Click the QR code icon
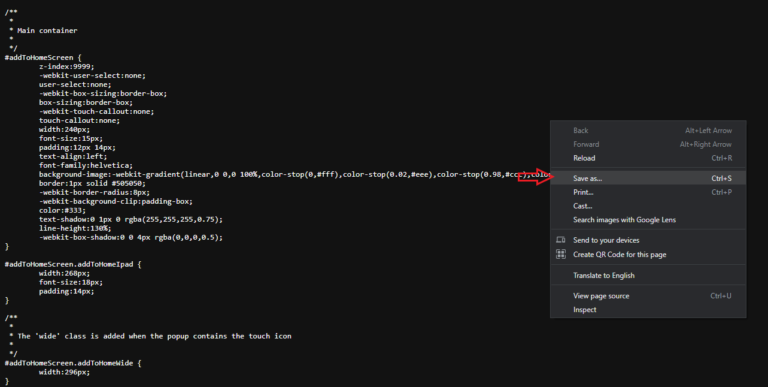This screenshot has width=768, height=387. coord(561,254)
